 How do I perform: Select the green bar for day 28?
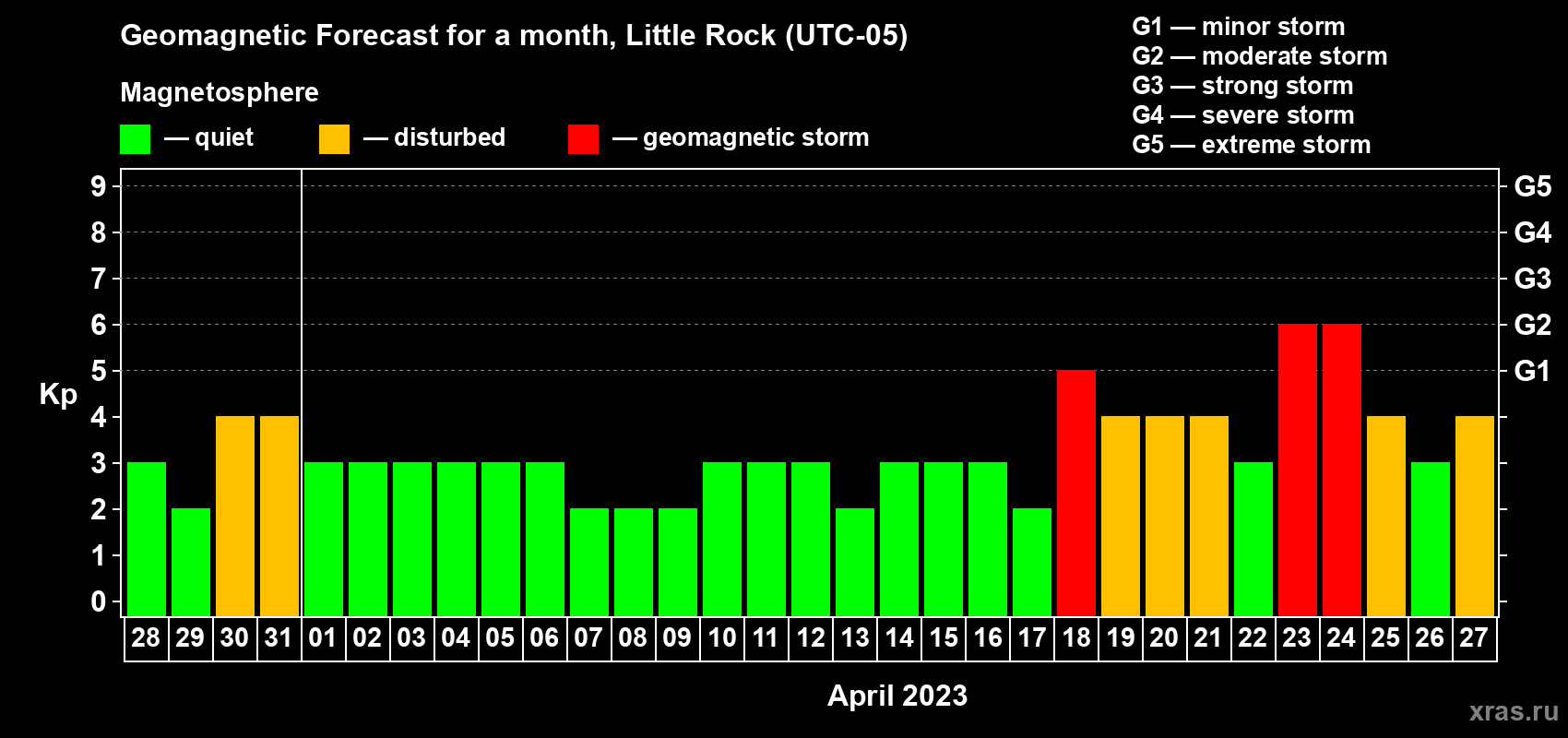click(147, 539)
